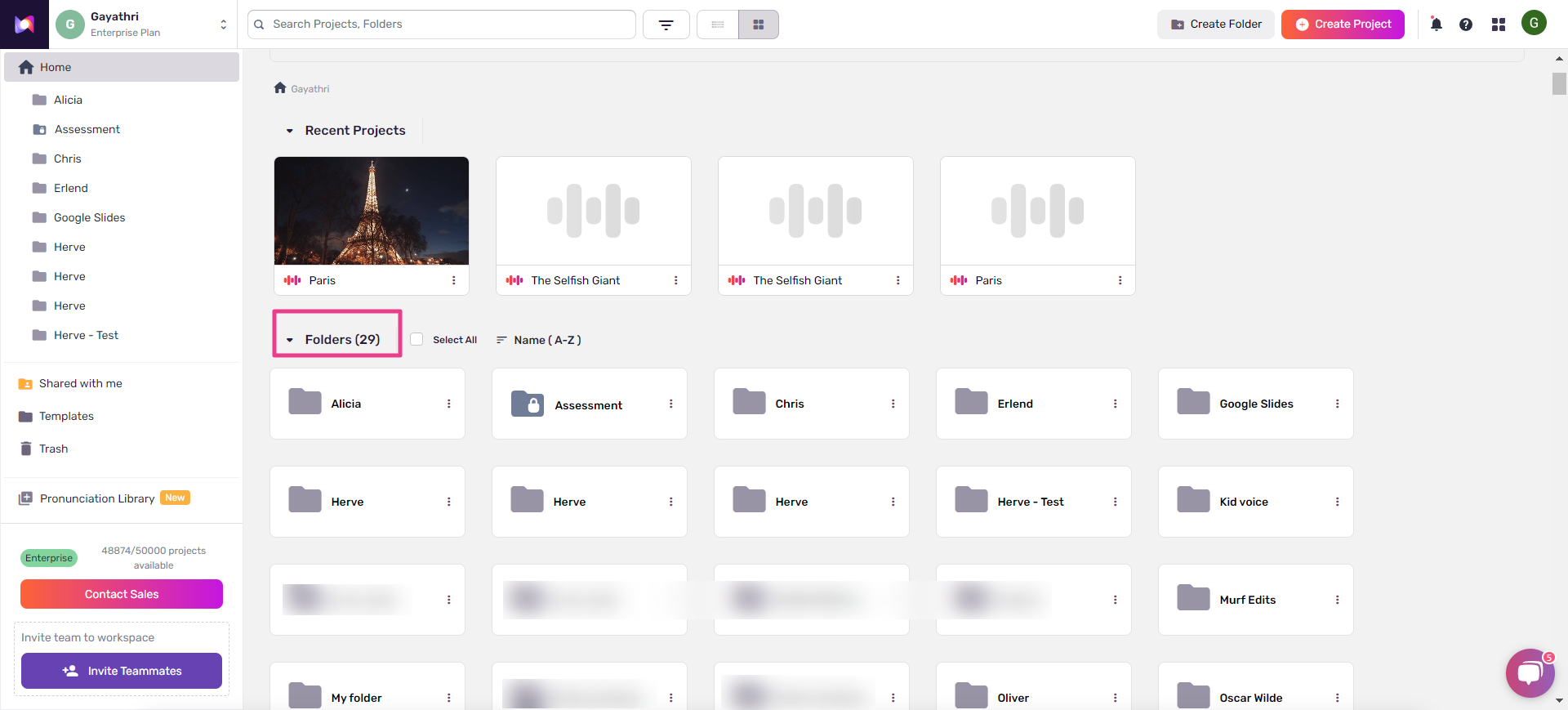Click the breadcrumb home icon
The image size is (1568, 710).
pos(280,87)
